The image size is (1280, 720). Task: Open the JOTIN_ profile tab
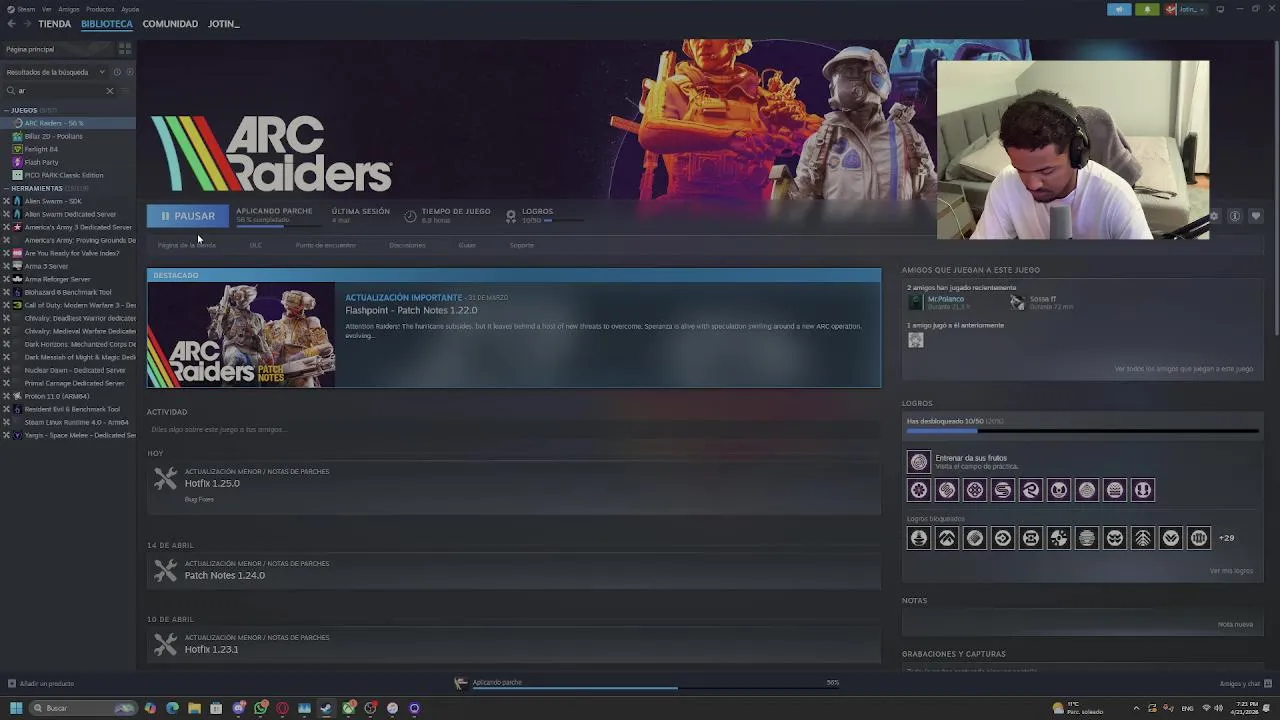coord(223,23)
